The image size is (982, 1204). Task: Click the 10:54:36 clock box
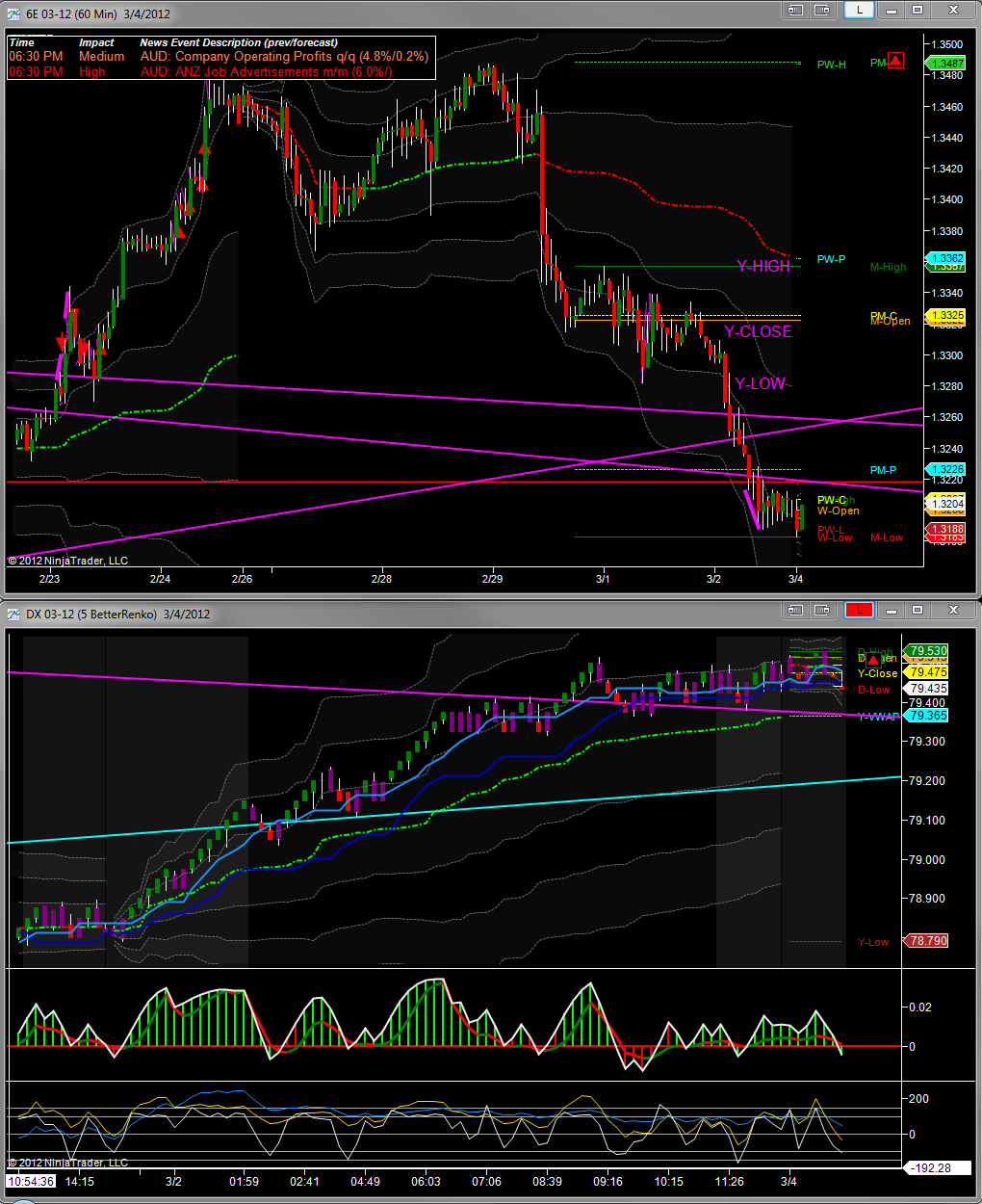click(x=31, y=1181)
